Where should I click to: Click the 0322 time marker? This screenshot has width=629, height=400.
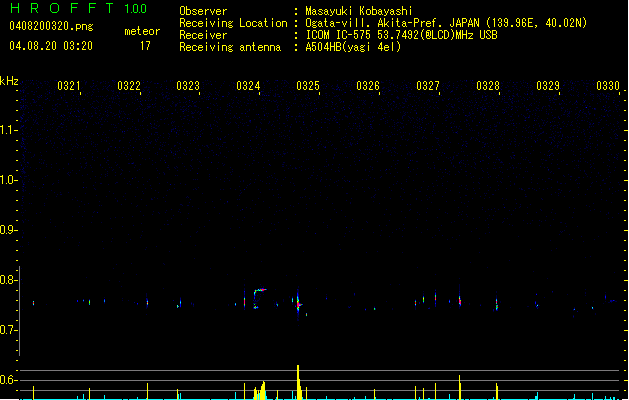[x=129, y=86]
